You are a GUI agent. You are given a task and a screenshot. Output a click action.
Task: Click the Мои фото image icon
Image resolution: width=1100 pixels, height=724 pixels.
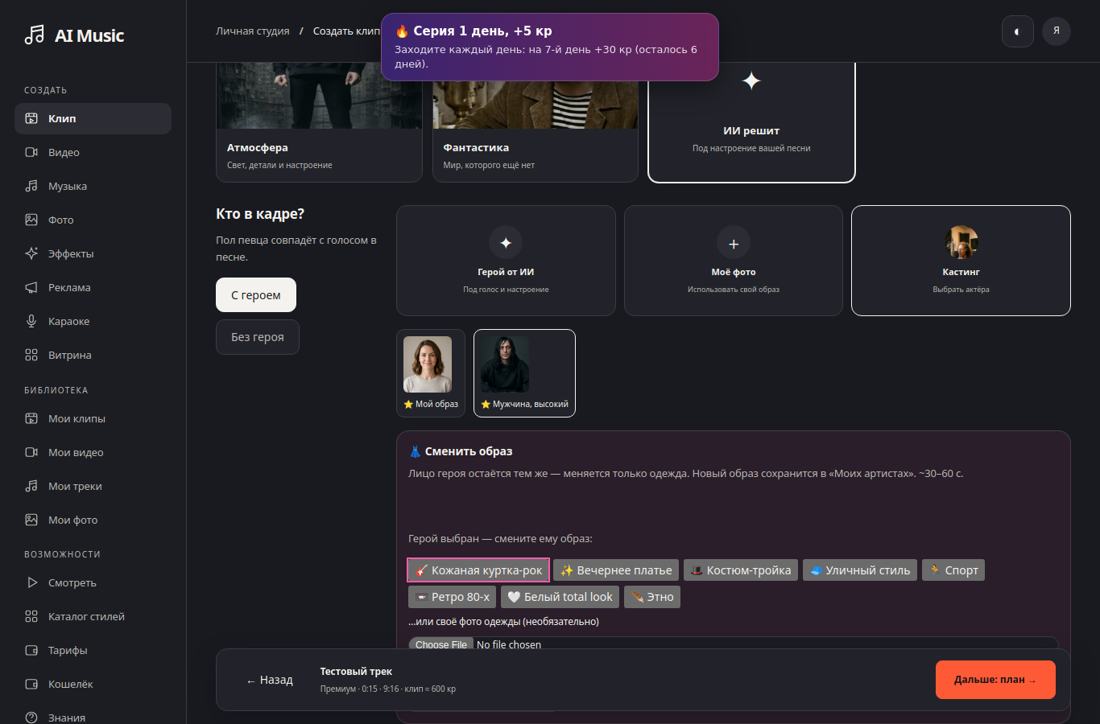(x=32, y=520)
